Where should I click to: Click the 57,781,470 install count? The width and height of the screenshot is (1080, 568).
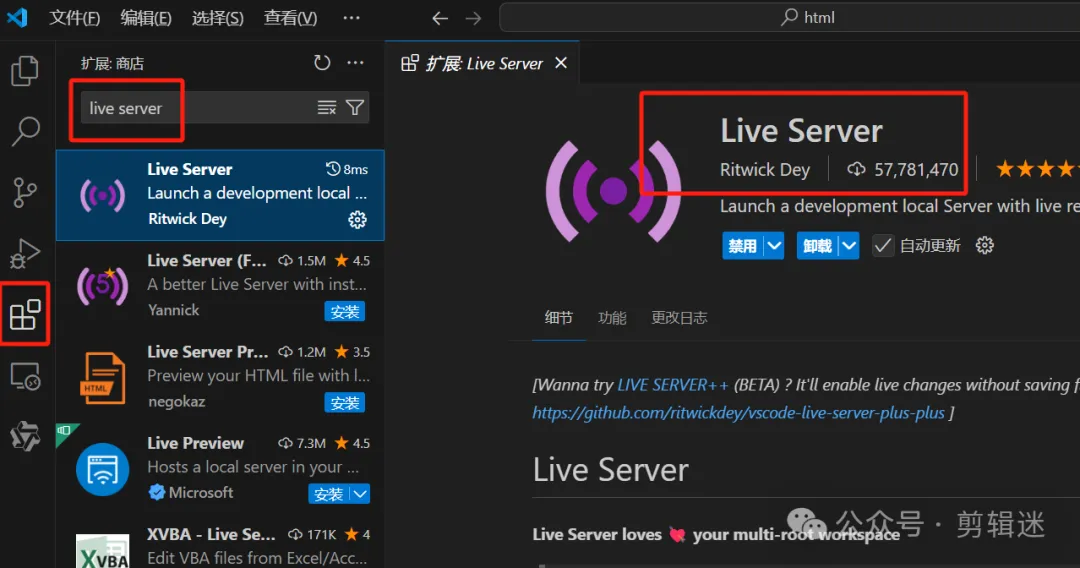pyautogui.click(x=903, y=169)
